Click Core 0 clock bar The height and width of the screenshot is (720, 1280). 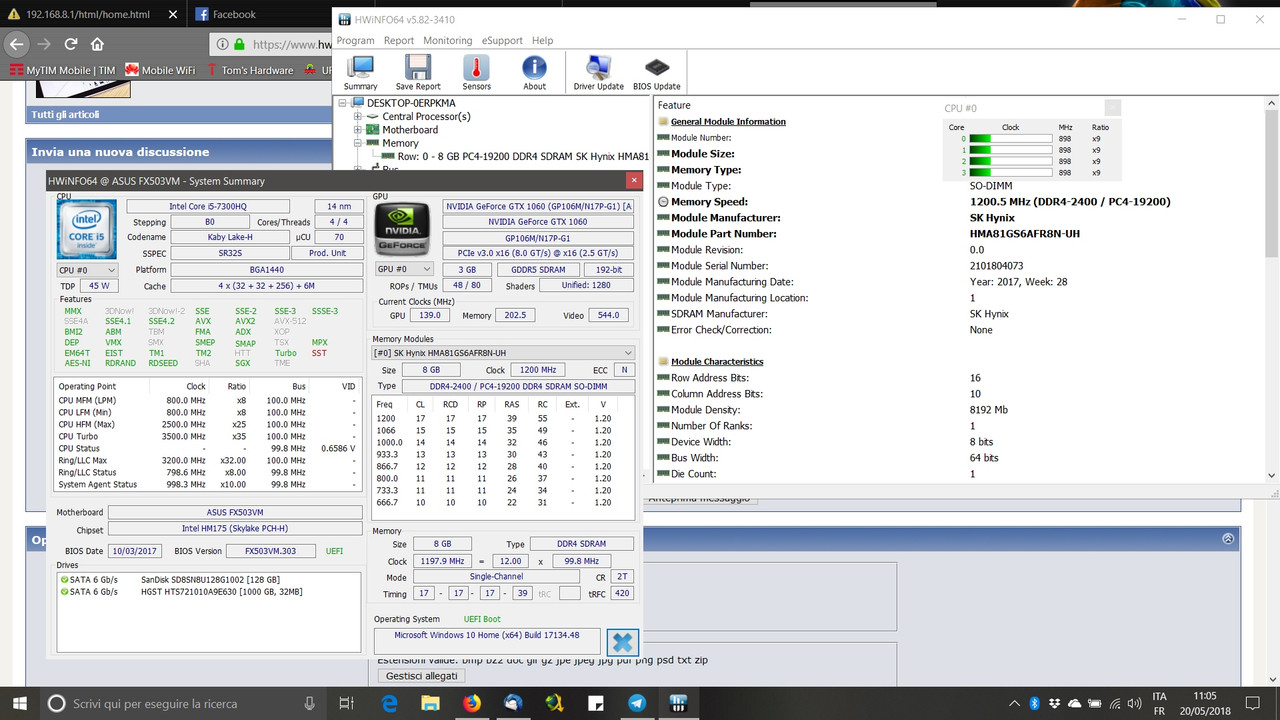(1011, 139)
